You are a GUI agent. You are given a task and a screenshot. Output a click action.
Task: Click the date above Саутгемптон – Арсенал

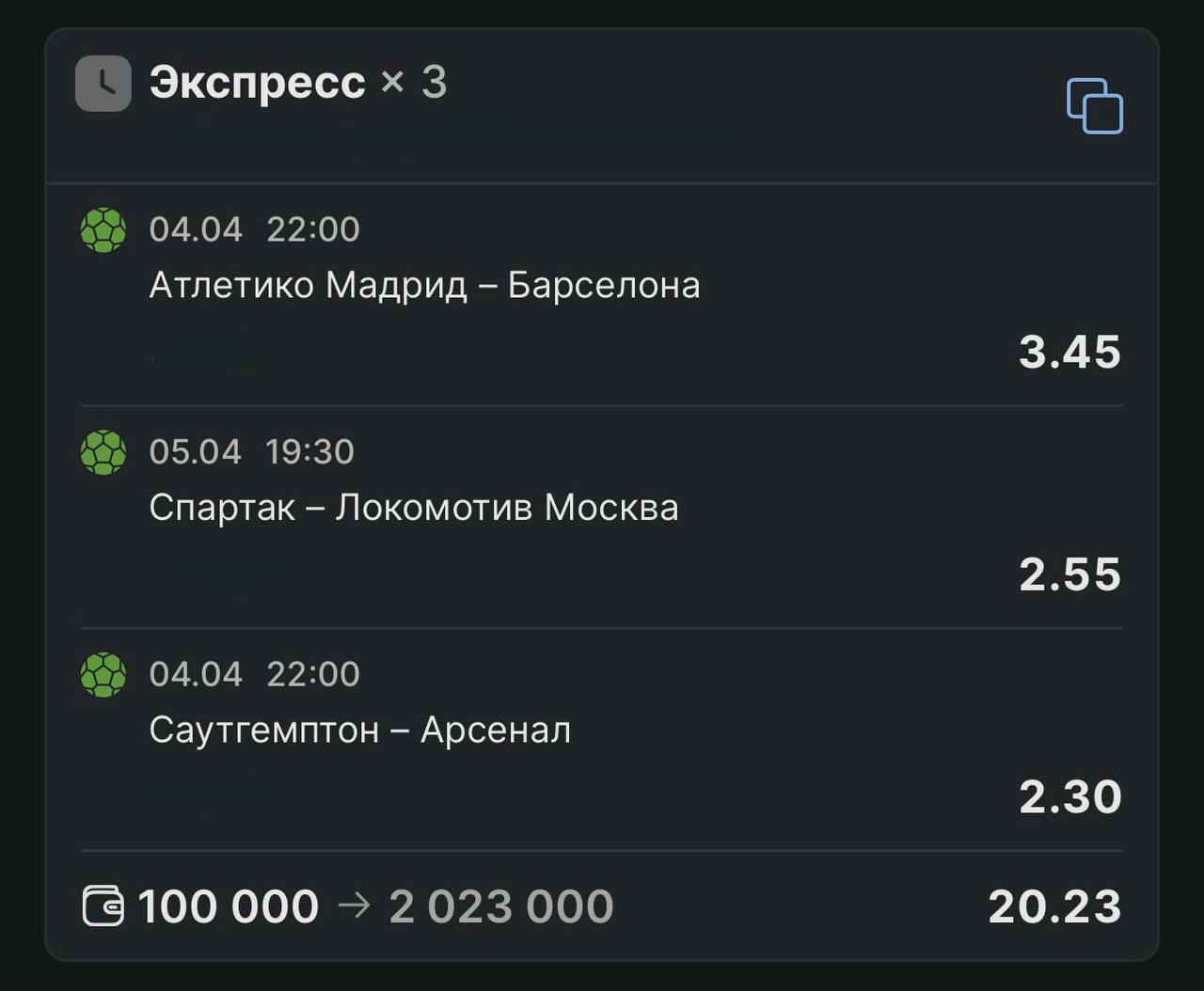pyautogui.click(x=255, y=674)
